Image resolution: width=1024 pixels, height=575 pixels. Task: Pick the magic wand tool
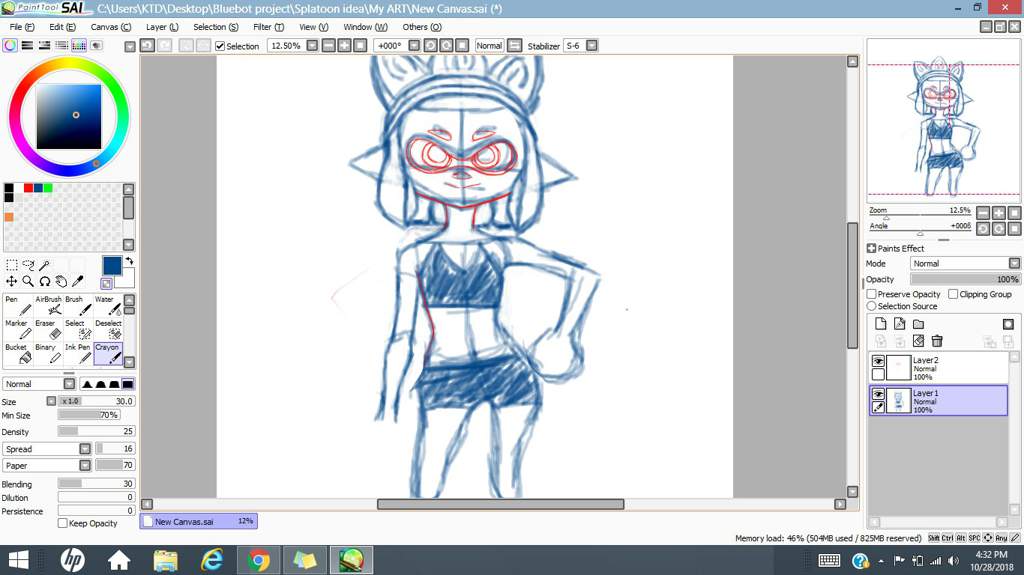coord(44,265)
